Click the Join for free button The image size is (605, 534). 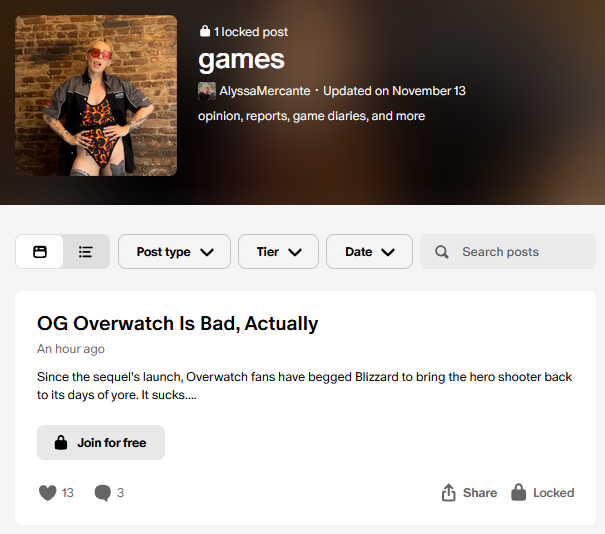pos(101,443)
